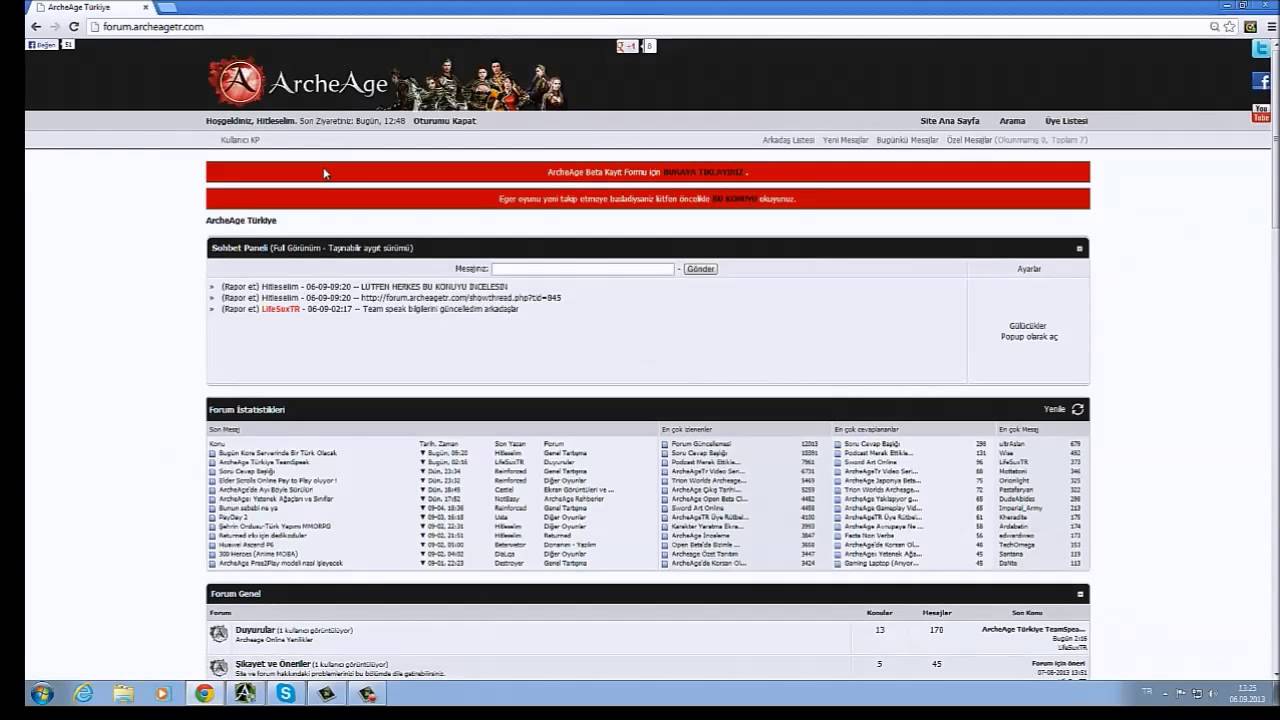Open the Facebook icon in the sidebar

point(1260,81)
